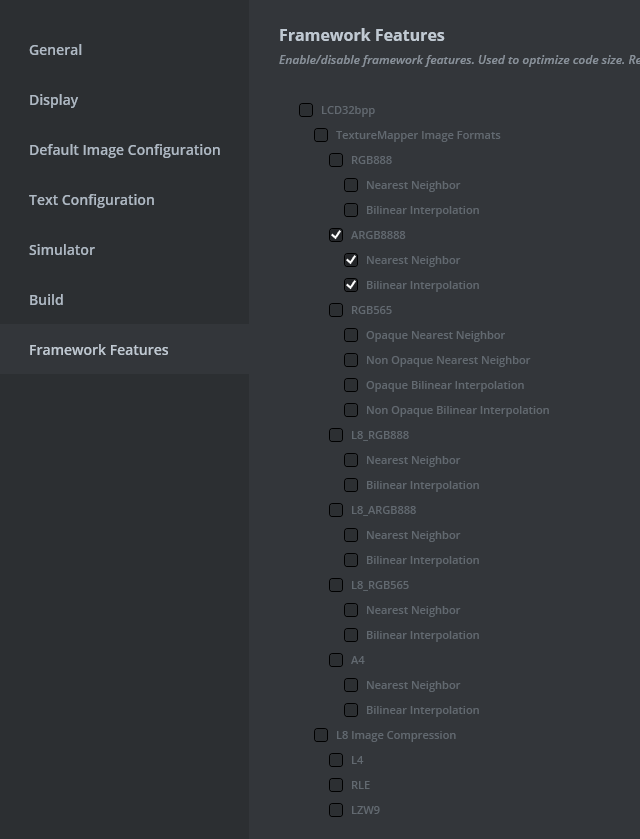Open Default Image Configuration section

pos(124,150)
